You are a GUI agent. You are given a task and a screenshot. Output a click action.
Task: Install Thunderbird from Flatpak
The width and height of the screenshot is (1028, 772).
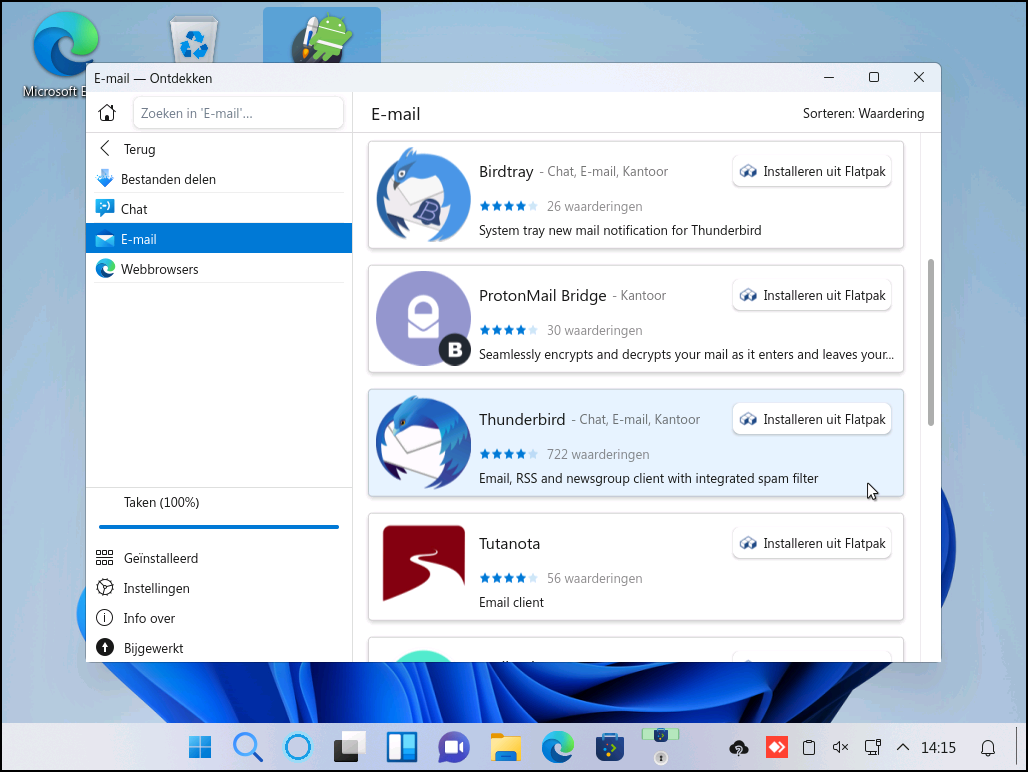tap(812, 419)
